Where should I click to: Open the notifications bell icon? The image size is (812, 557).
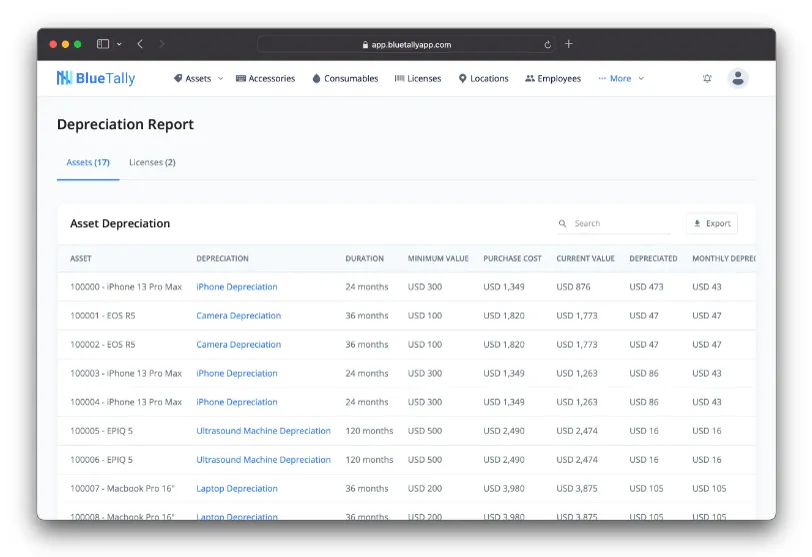coord(707,79)
